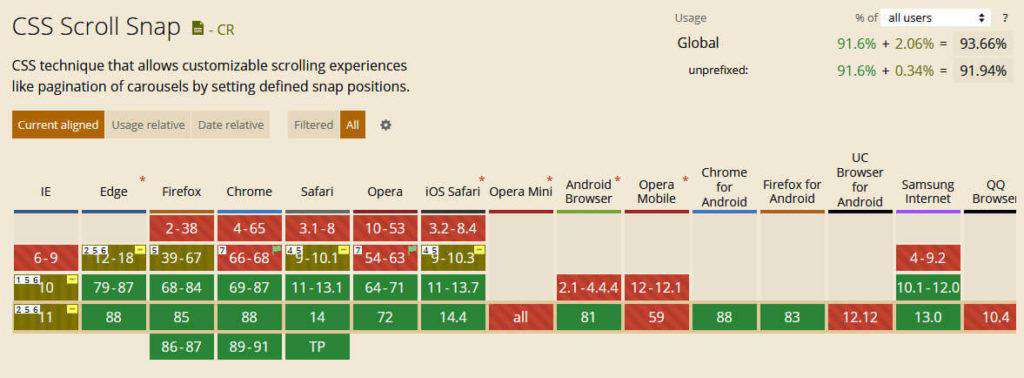1024x378 pixels.
Task: Select the red Opera Mini all cell
Action: pyautogui.click(x=521, y=317)
